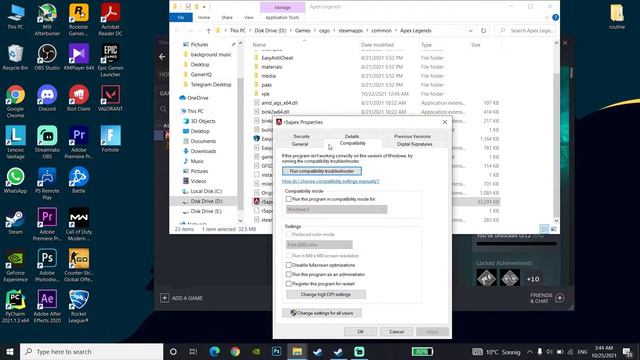Click Change settings for all users

coord(322,313)
